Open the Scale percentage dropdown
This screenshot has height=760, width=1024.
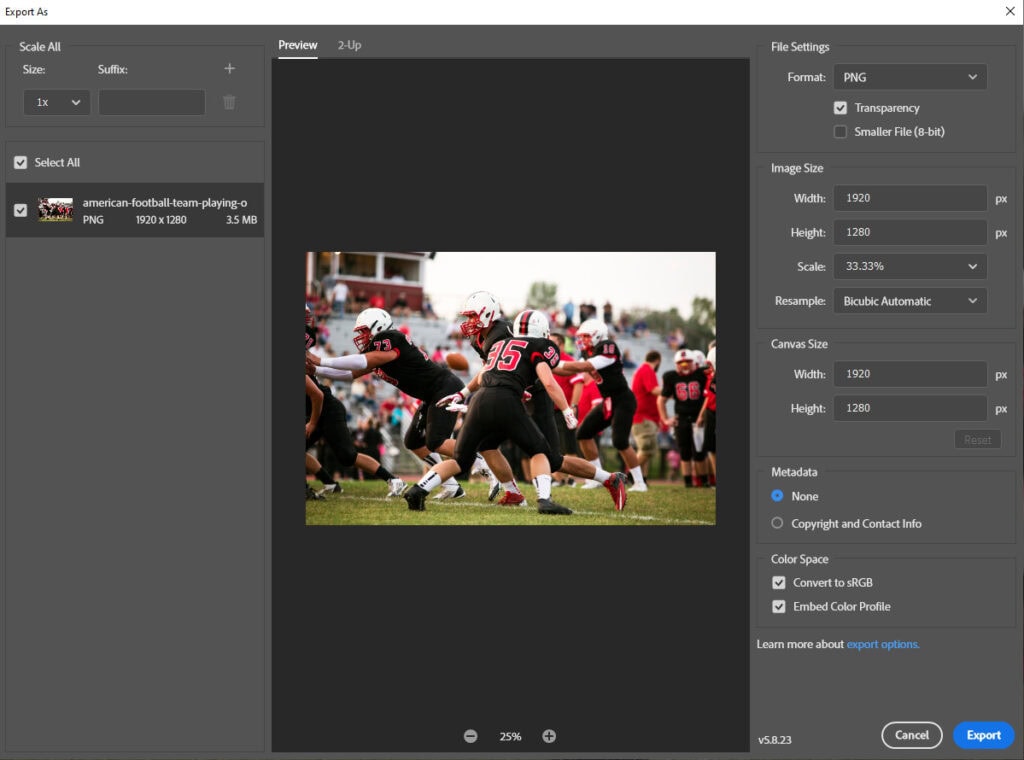(x=909, y=266)
